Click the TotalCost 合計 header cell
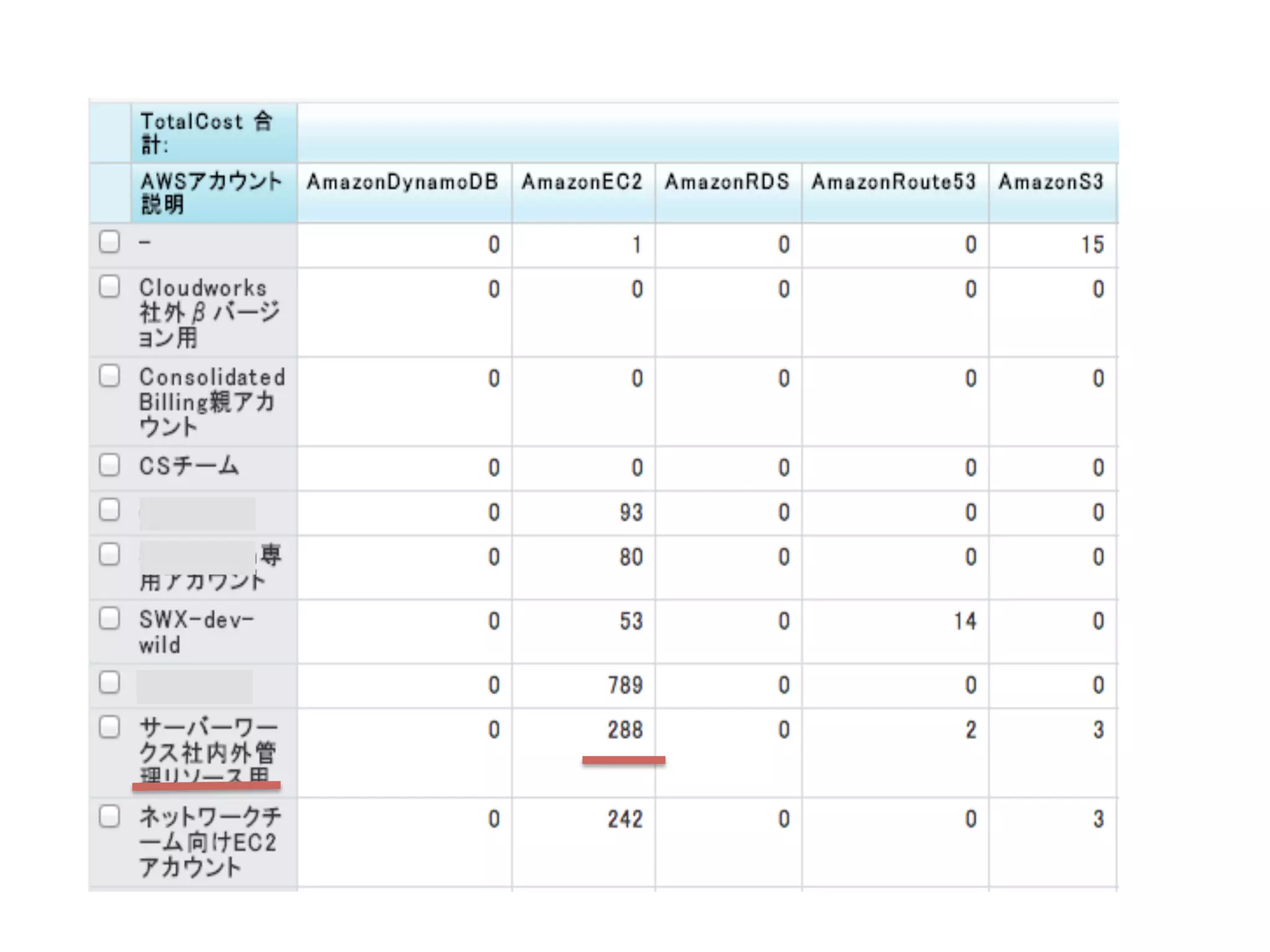1270x952 pixels. pos(207,133)
